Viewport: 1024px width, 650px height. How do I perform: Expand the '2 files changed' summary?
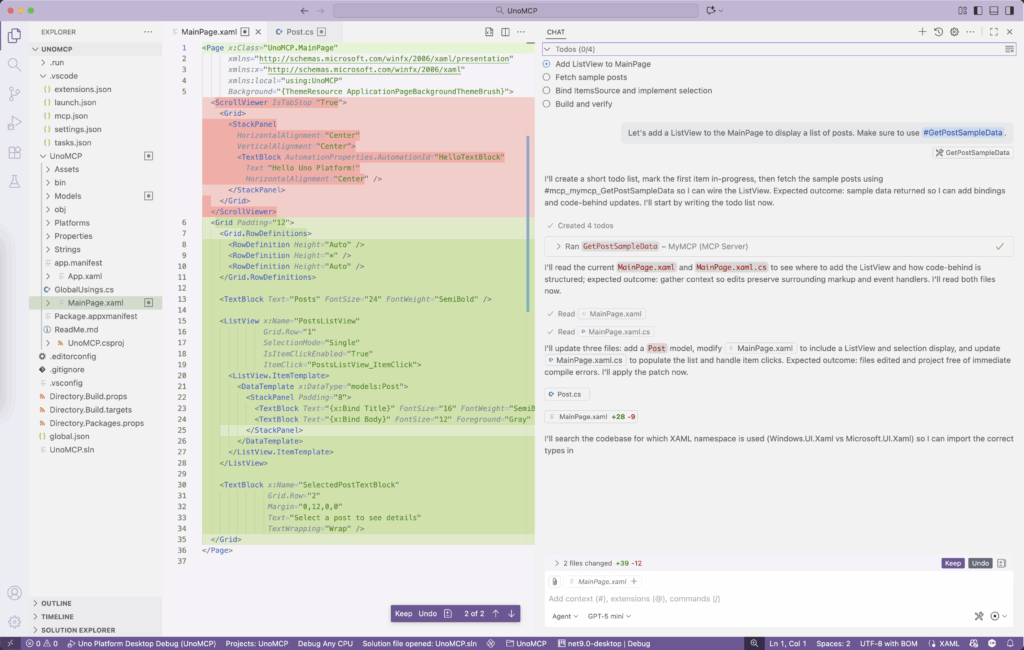click(557, 563)
